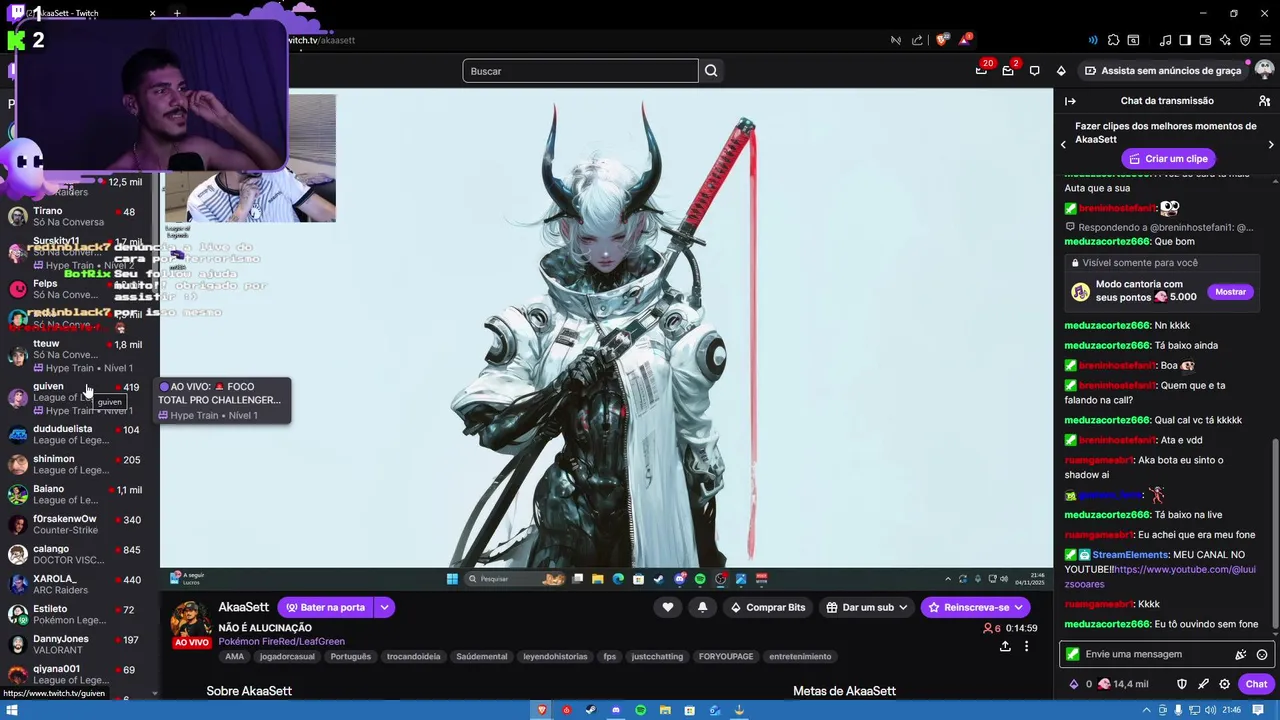This screenshot has width=1280, height=720.
Task: Click the Windows Start button on taskbar
Action: (x=13, y=710)
